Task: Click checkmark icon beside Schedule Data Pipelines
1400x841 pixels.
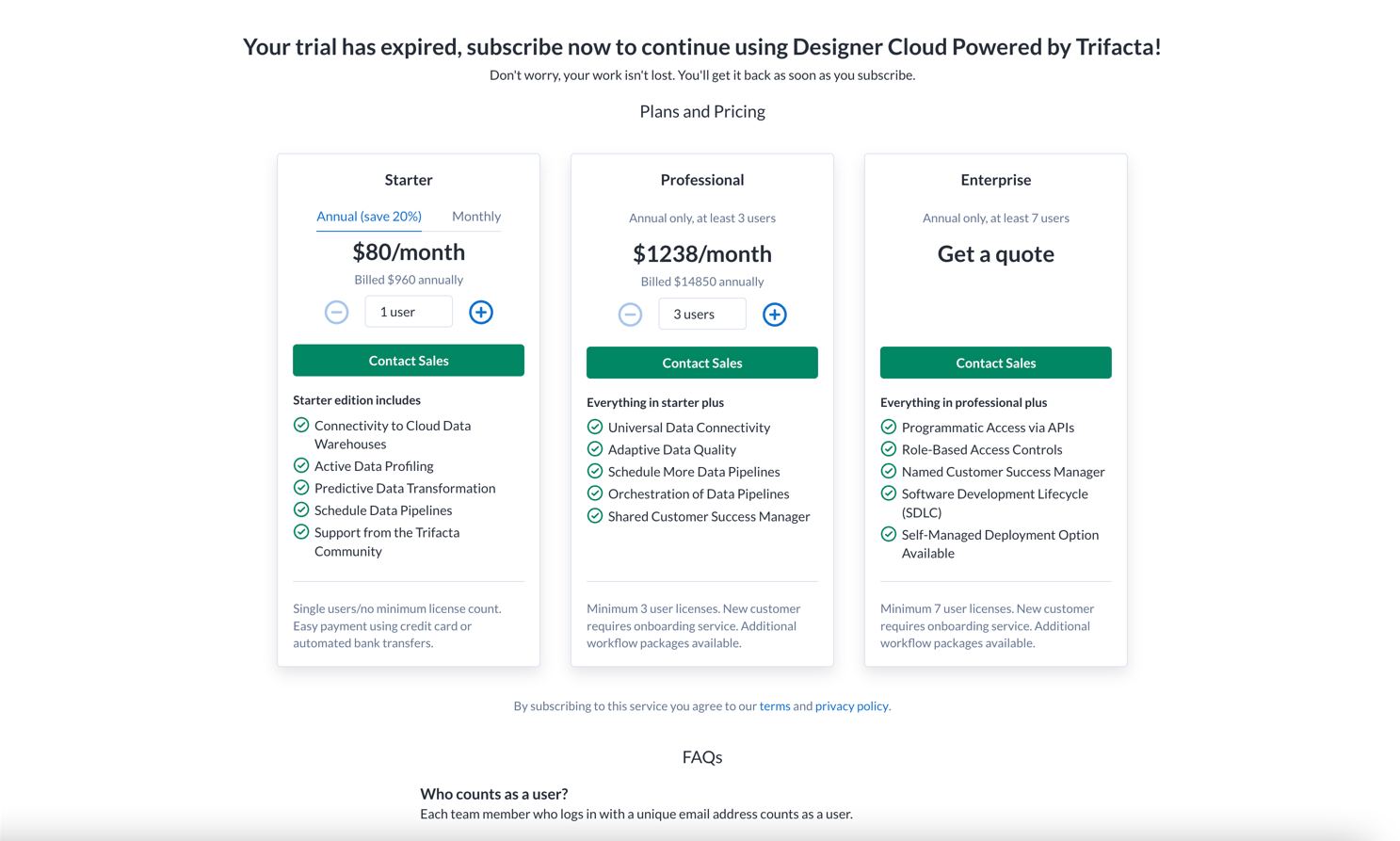Action: [301, 509]
